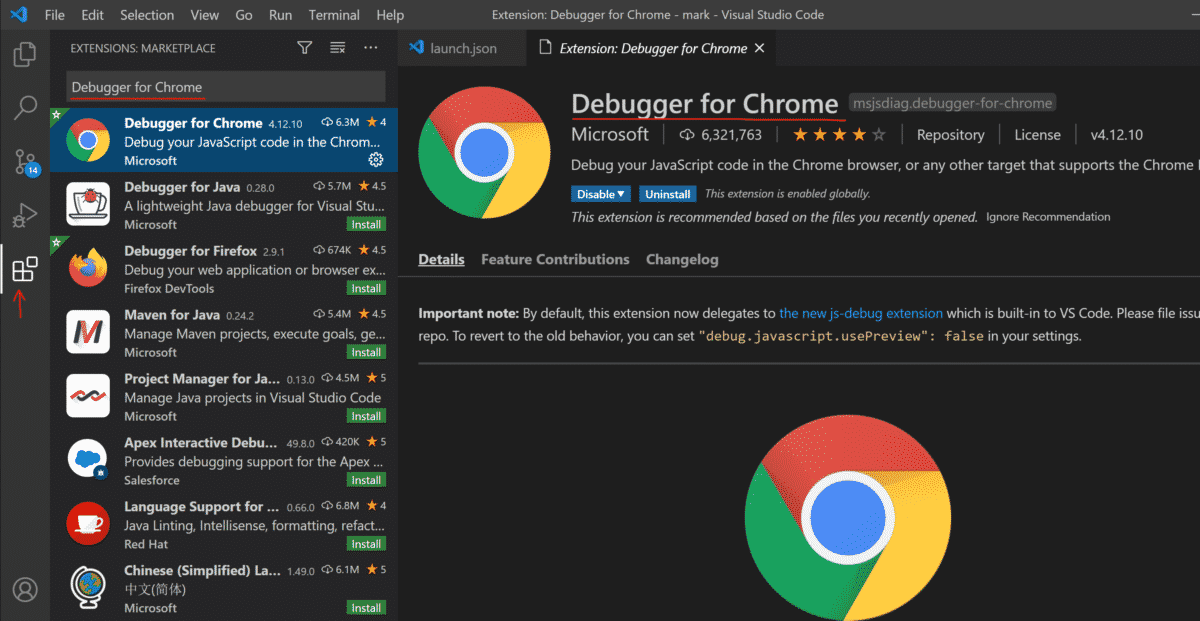1200x621 pixels.
Task: Open the extension's Repository link
Action: pyautogui.click(x=949, y=134)
